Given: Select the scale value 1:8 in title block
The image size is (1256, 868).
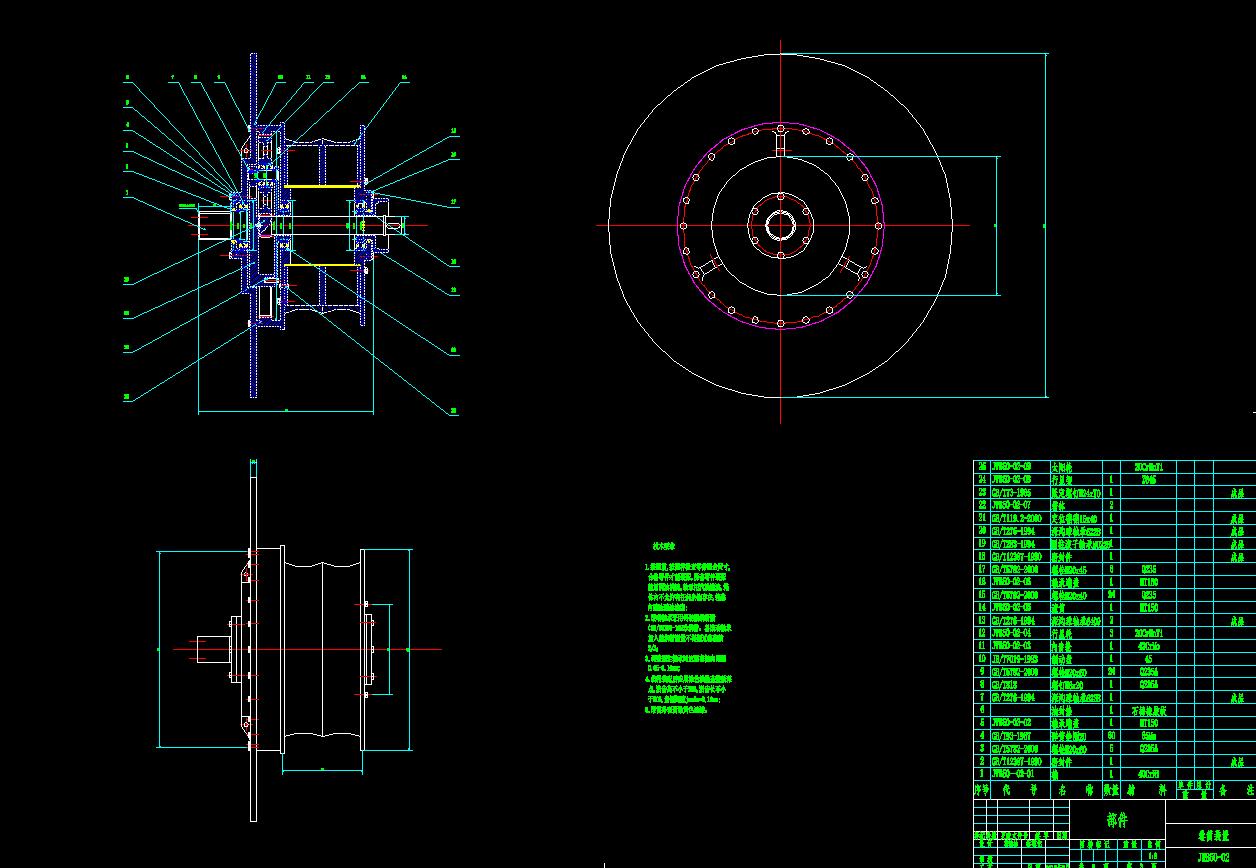Looking at the screenshot, I should 1153,856.
